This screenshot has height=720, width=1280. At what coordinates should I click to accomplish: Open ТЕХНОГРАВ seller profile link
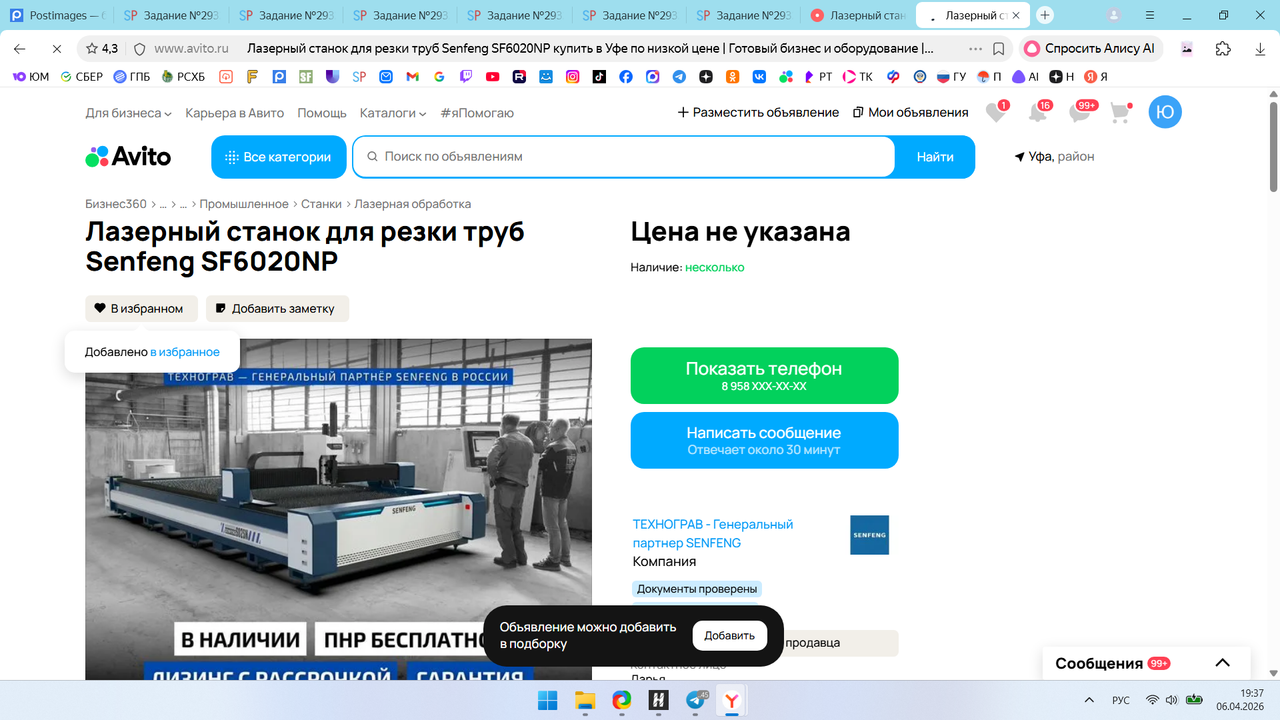pos(713,533)
